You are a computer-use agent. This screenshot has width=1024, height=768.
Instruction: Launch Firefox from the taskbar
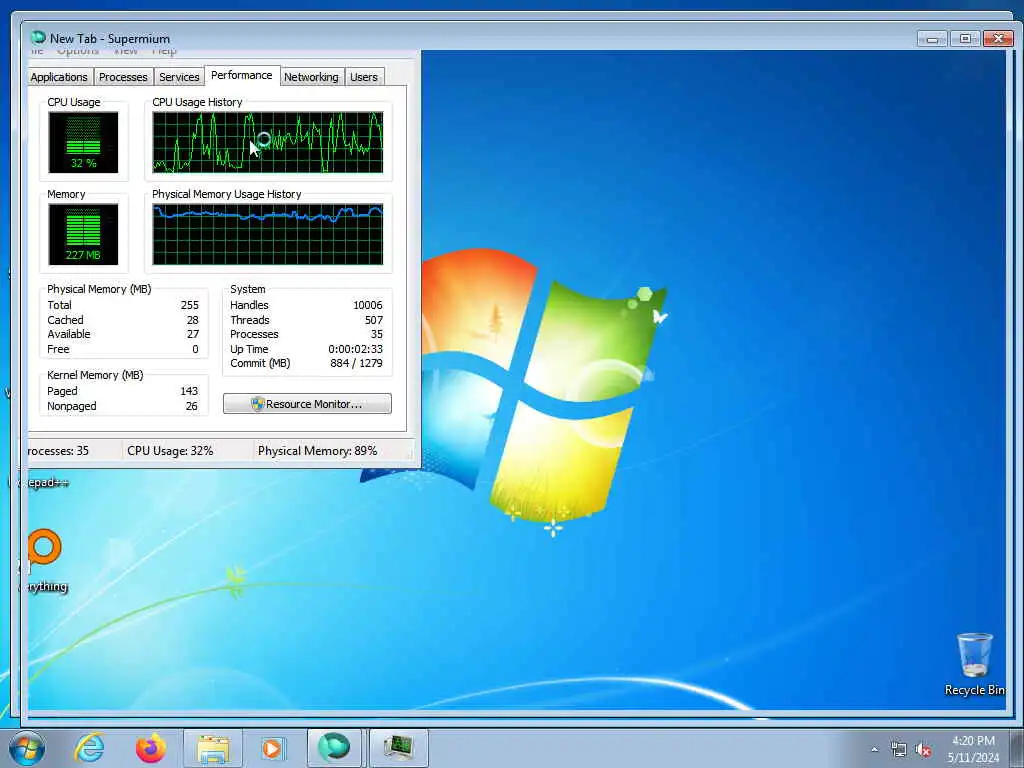(x=150, y=748)
